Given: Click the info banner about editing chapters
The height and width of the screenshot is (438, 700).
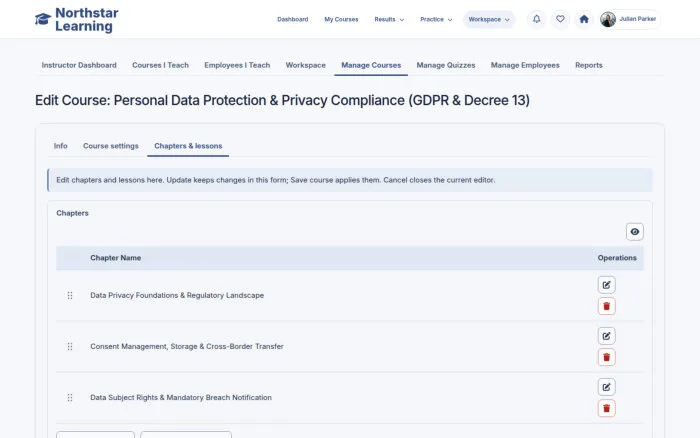Looking at the screenshot, I should (350, 180).
